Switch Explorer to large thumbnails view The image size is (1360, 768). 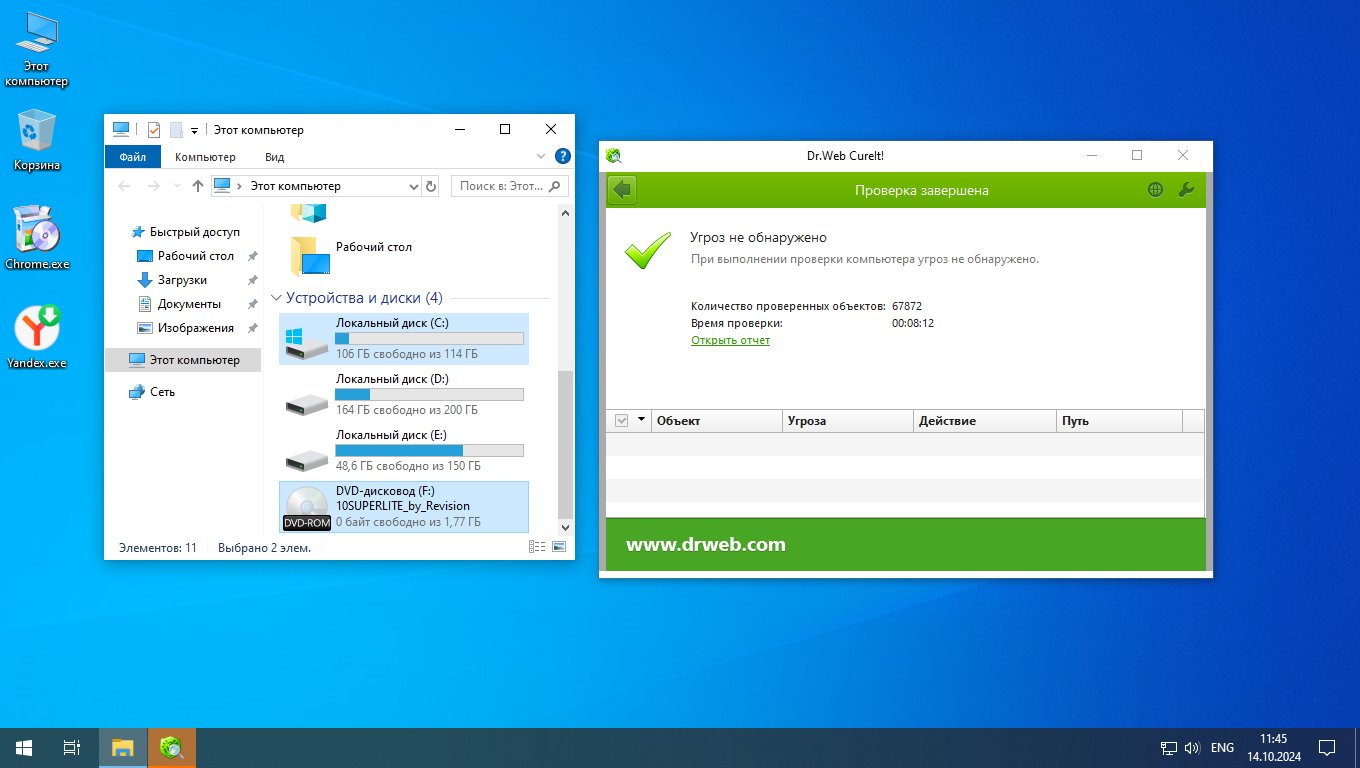[559, 547]
